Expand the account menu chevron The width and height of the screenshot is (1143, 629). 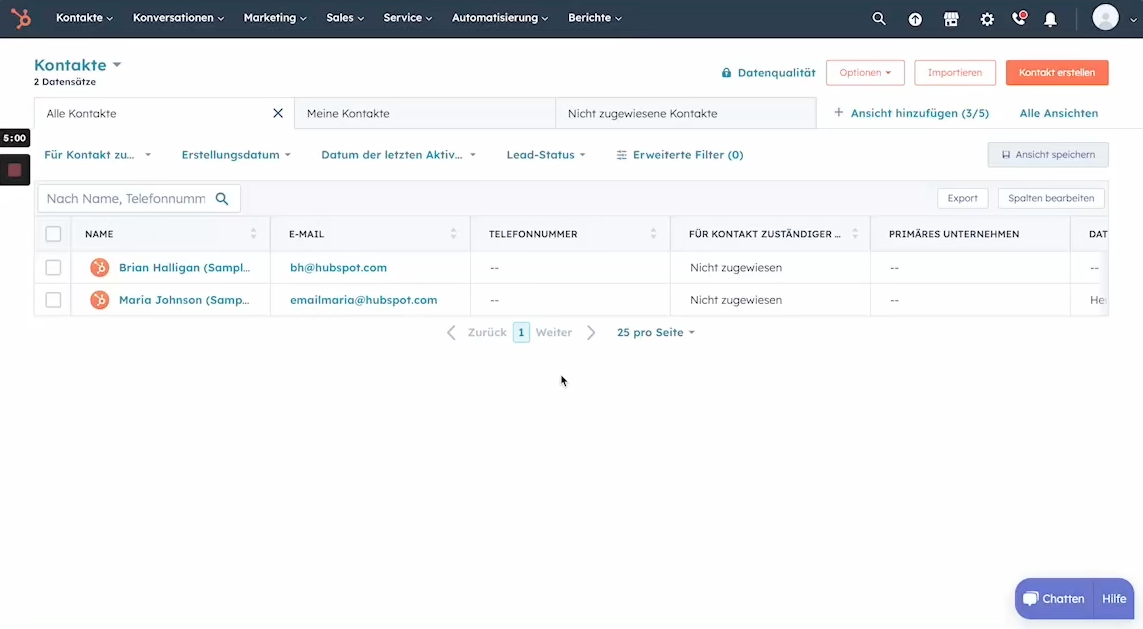[1132, 20]
